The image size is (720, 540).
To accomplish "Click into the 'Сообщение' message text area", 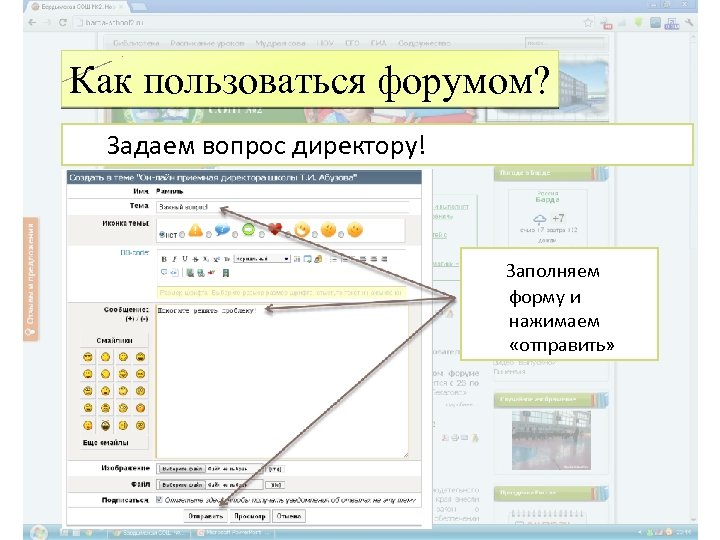I will (282, 382).
